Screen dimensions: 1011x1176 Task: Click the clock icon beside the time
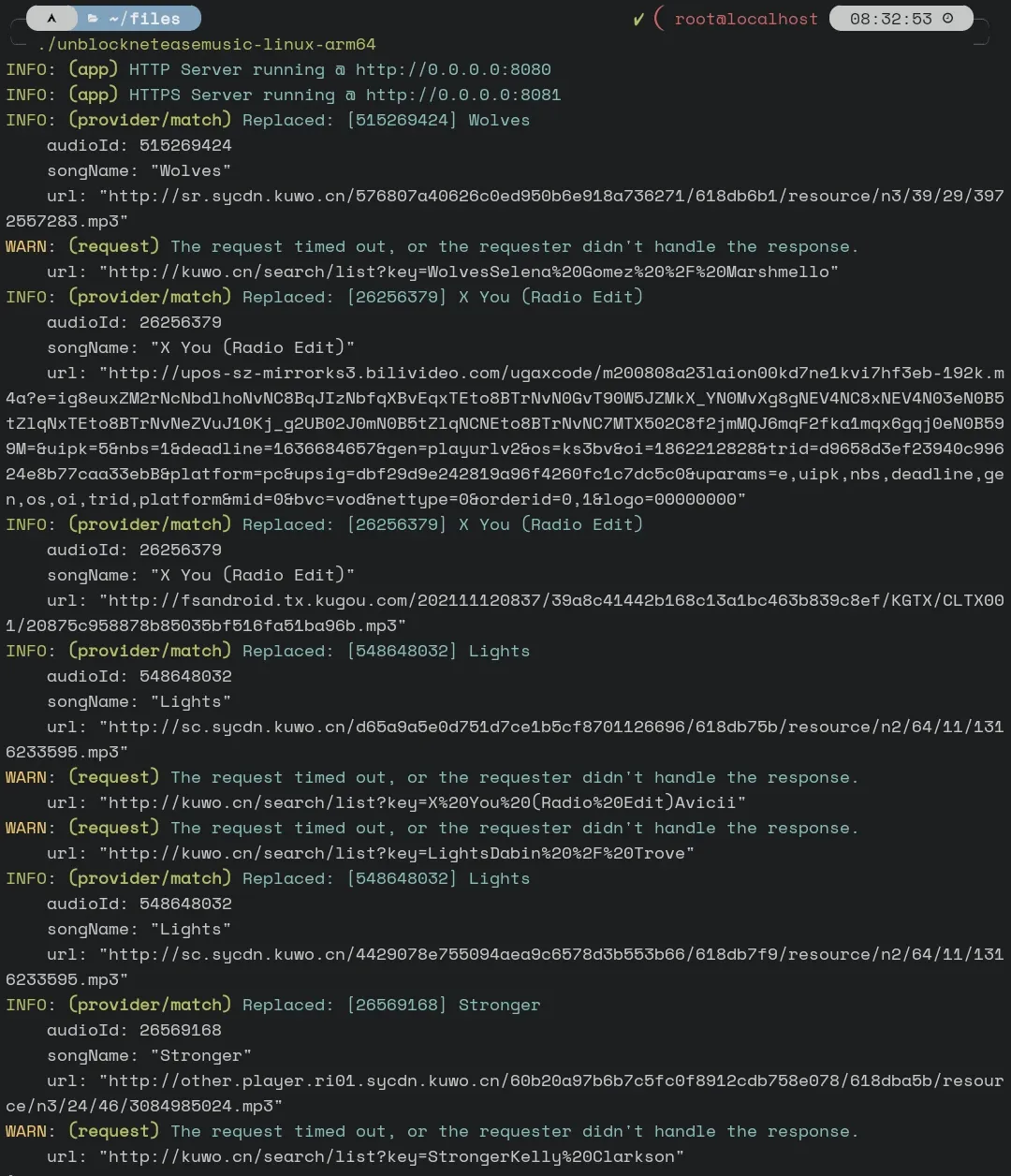(947, 18)
